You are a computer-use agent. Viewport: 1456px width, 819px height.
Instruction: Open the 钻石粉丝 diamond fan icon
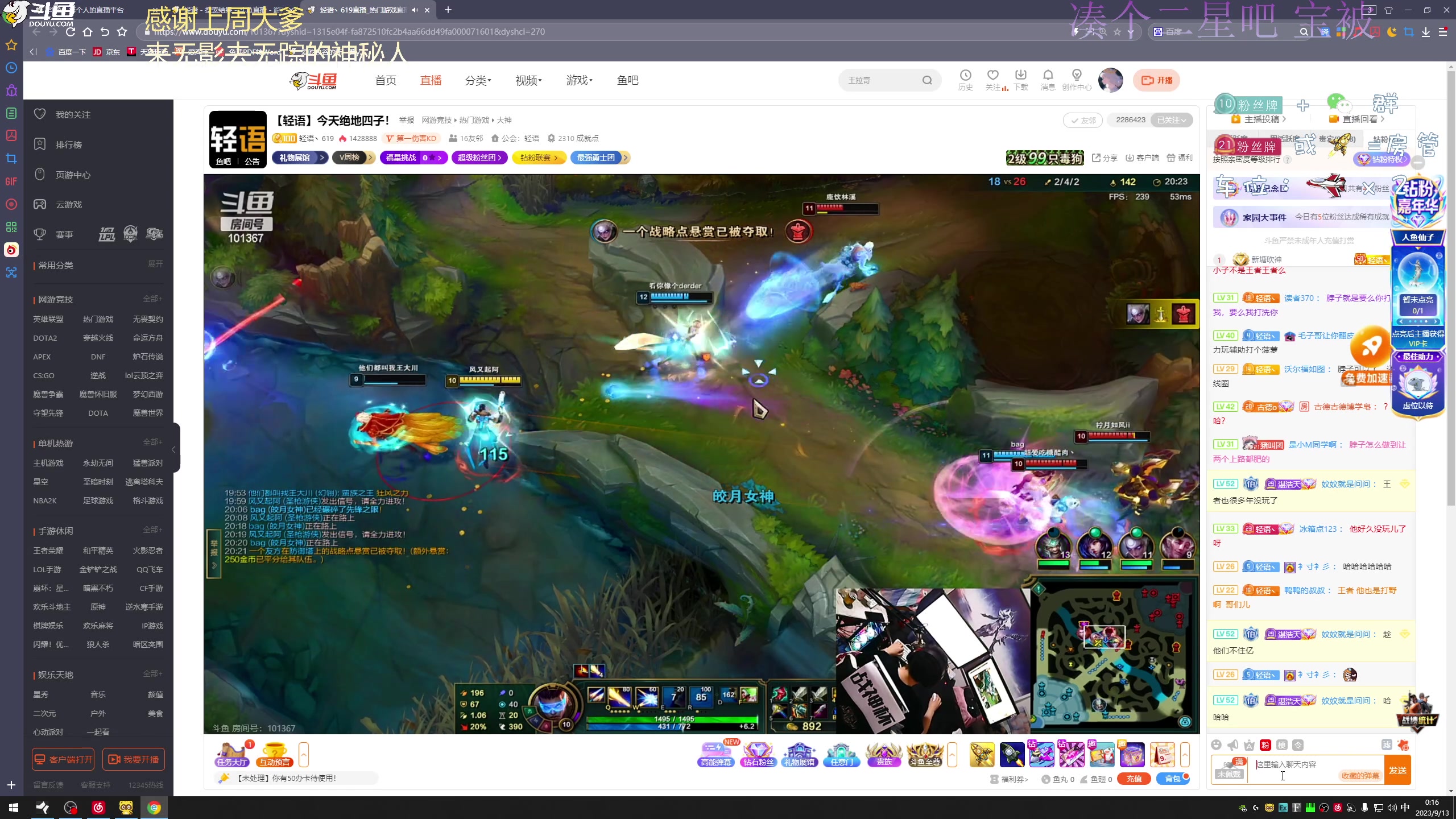coord(758,754)
